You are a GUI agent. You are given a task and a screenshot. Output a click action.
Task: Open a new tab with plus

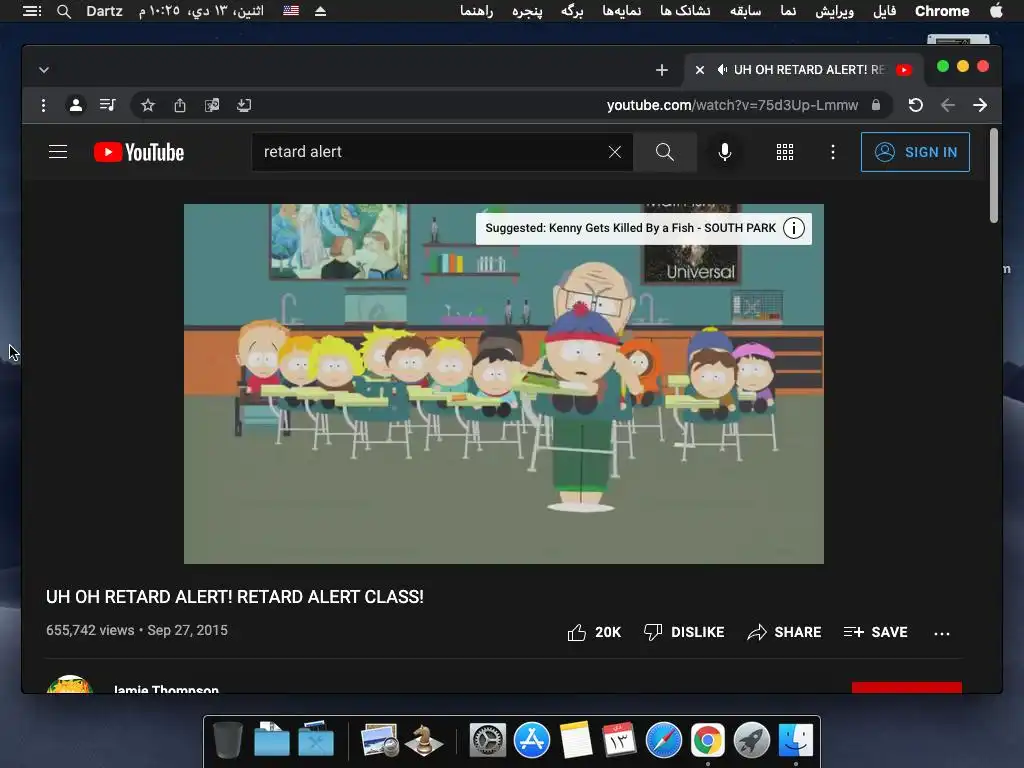[662, 70]
